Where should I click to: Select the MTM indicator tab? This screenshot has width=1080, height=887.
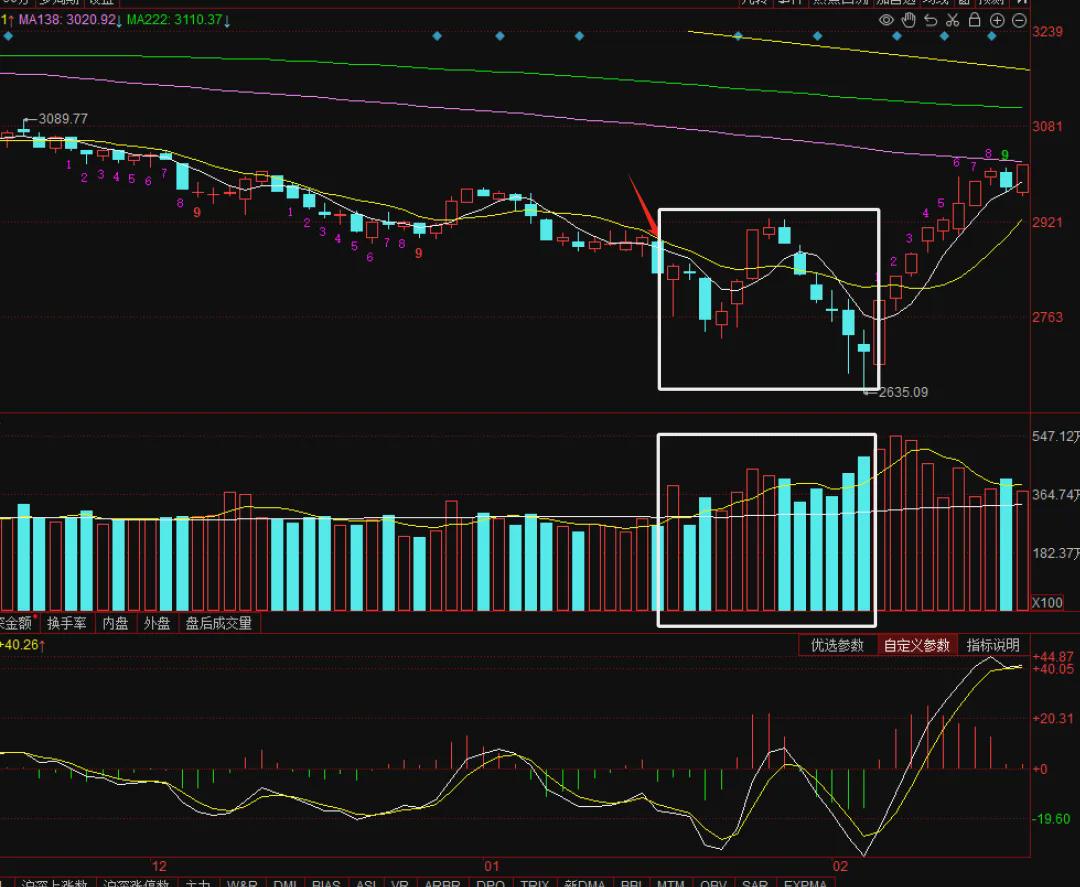(670, 883)
